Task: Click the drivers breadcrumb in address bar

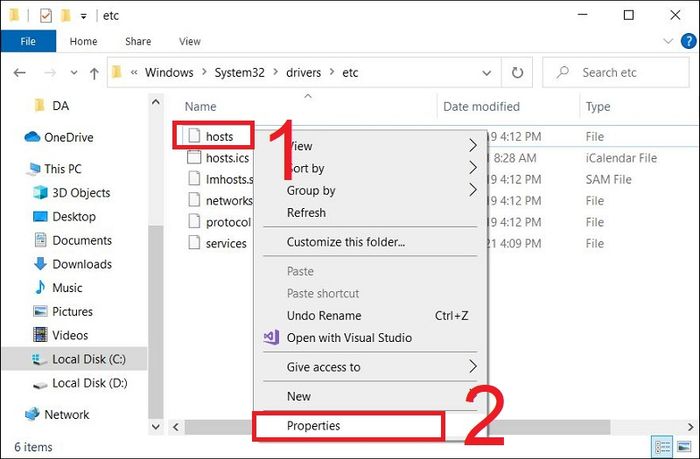Action: click(304, 72)
